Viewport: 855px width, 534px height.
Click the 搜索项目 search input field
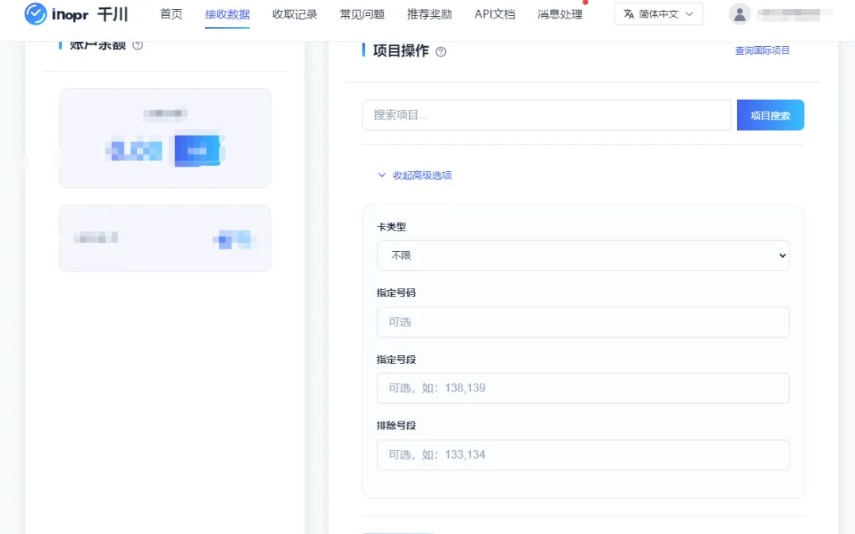[x=546, y=115]
